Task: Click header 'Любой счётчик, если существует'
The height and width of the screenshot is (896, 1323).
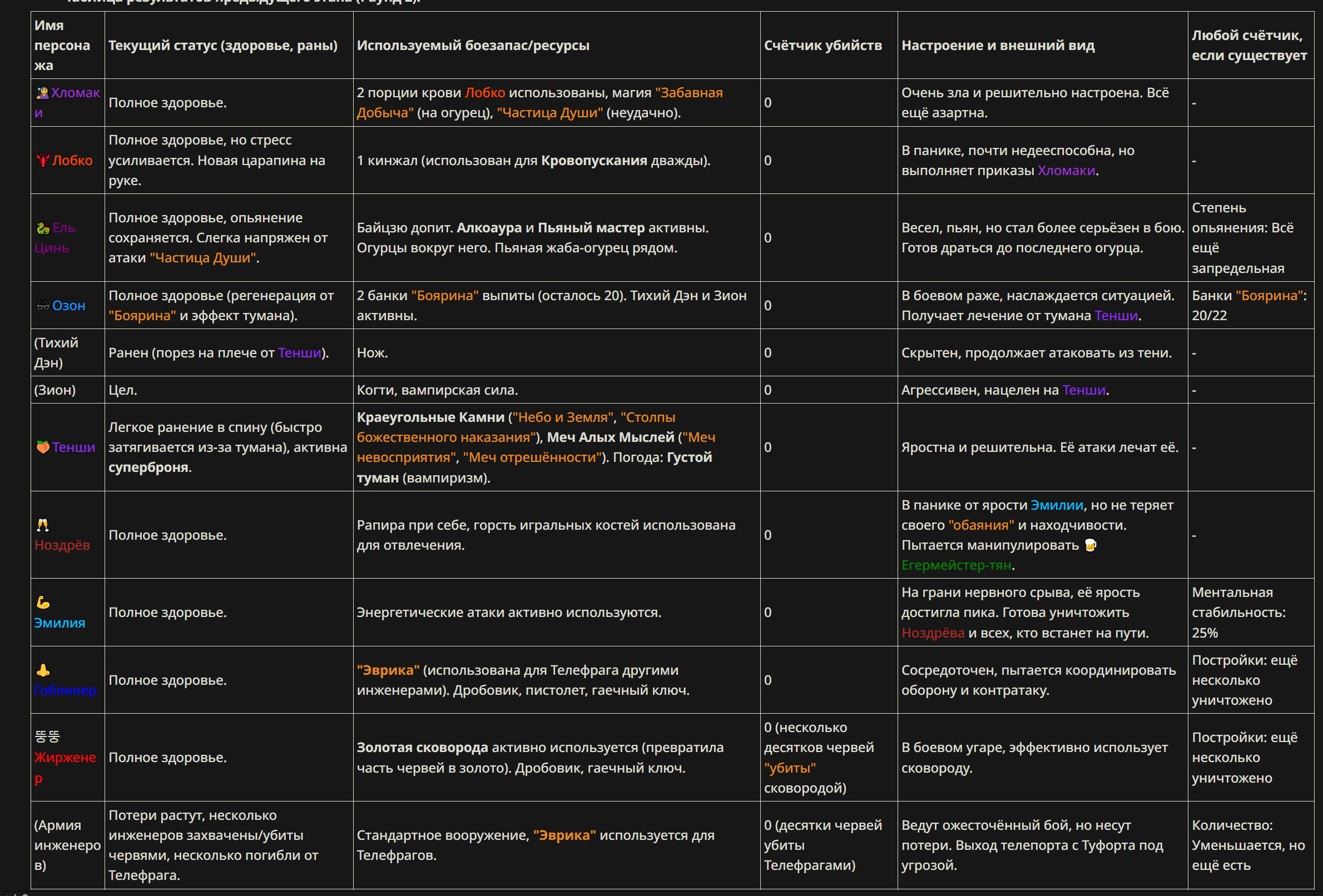Action: 1249,46
